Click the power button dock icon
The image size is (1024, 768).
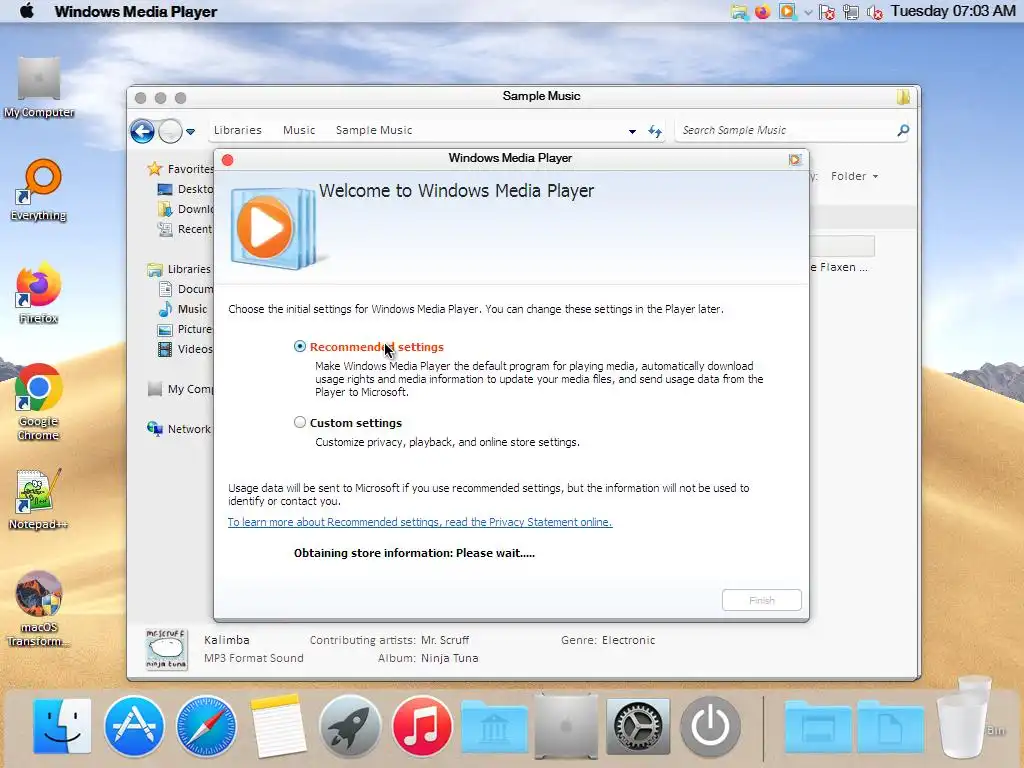click(710, 726)
